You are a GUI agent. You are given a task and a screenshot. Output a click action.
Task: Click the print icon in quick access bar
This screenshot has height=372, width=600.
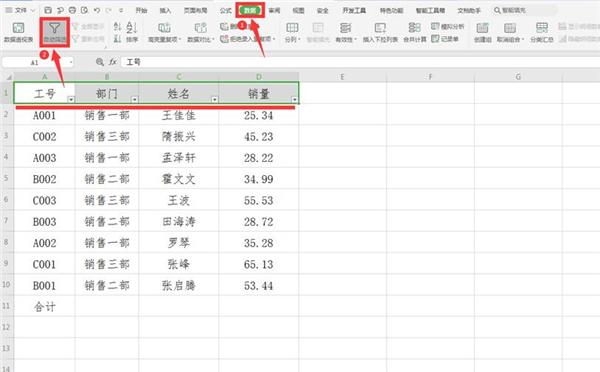coord(72,10)
